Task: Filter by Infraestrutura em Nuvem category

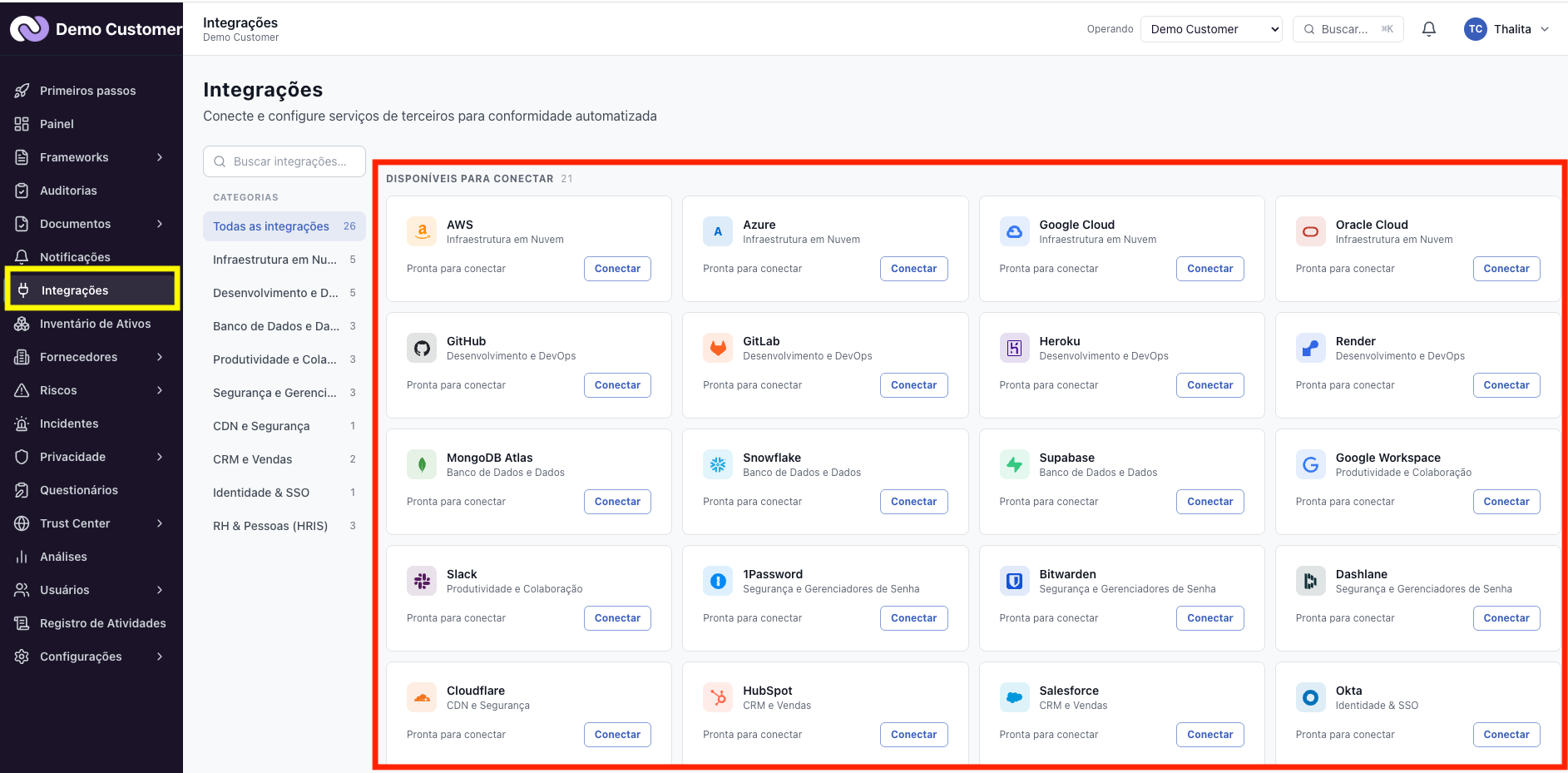Action: [284, 260]
